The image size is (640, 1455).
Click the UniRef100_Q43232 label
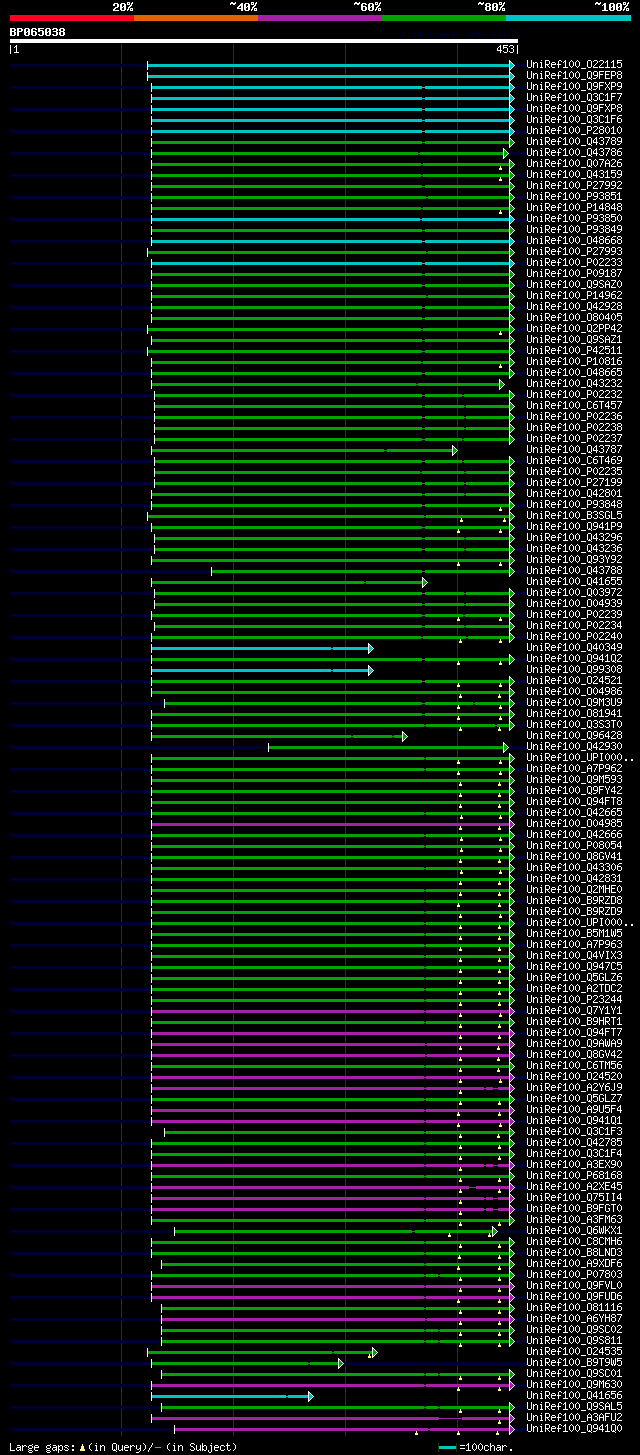click(x=574, y=384)
